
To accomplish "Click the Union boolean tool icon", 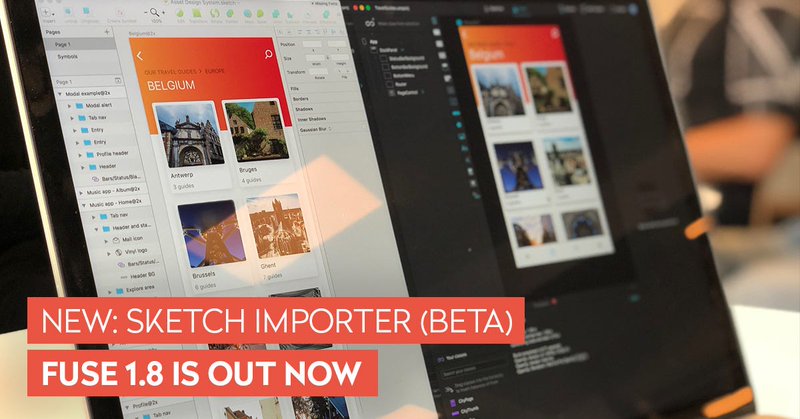I will click(x=277, y=14).
